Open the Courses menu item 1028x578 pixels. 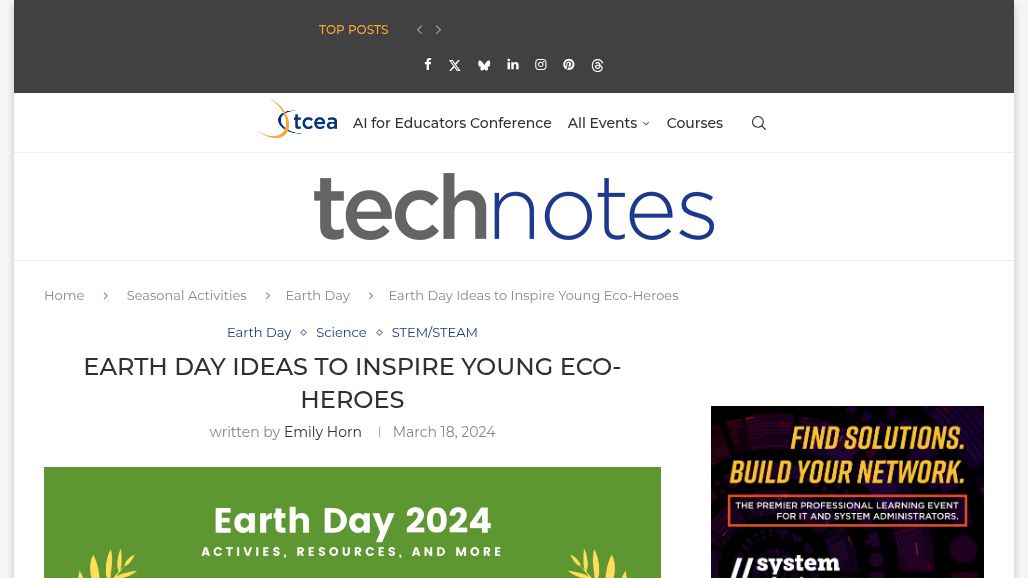[694, 123]
